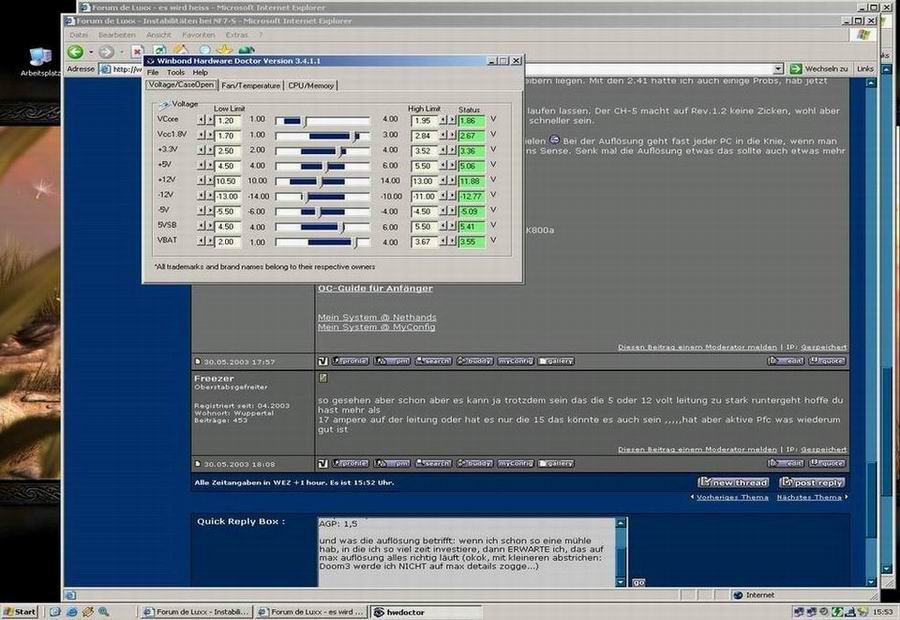900x620 pixels.
Task: Click into the Quick Reply Box text area
Action: (467, 552)
